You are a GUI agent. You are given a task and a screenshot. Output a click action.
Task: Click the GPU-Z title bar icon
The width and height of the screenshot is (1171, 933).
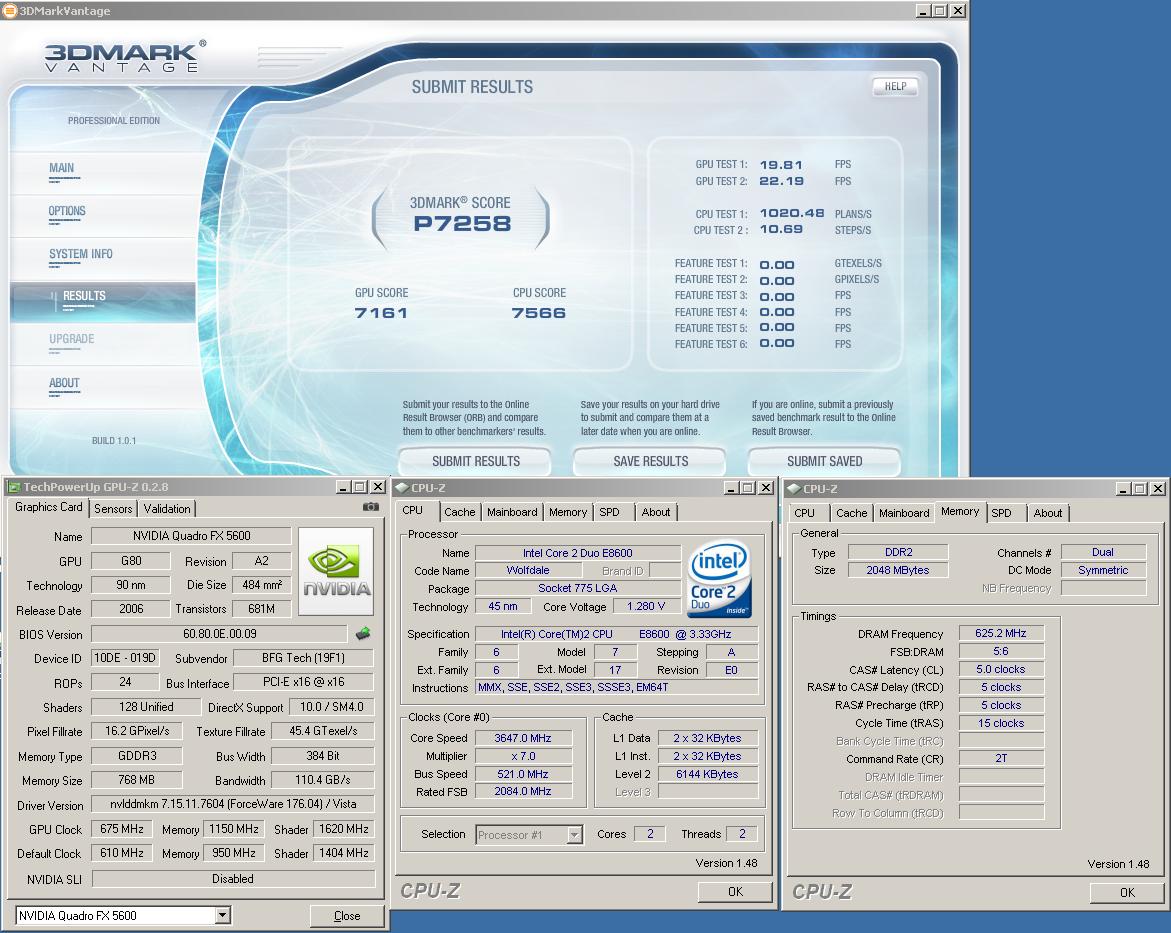[x=13, y=487]
